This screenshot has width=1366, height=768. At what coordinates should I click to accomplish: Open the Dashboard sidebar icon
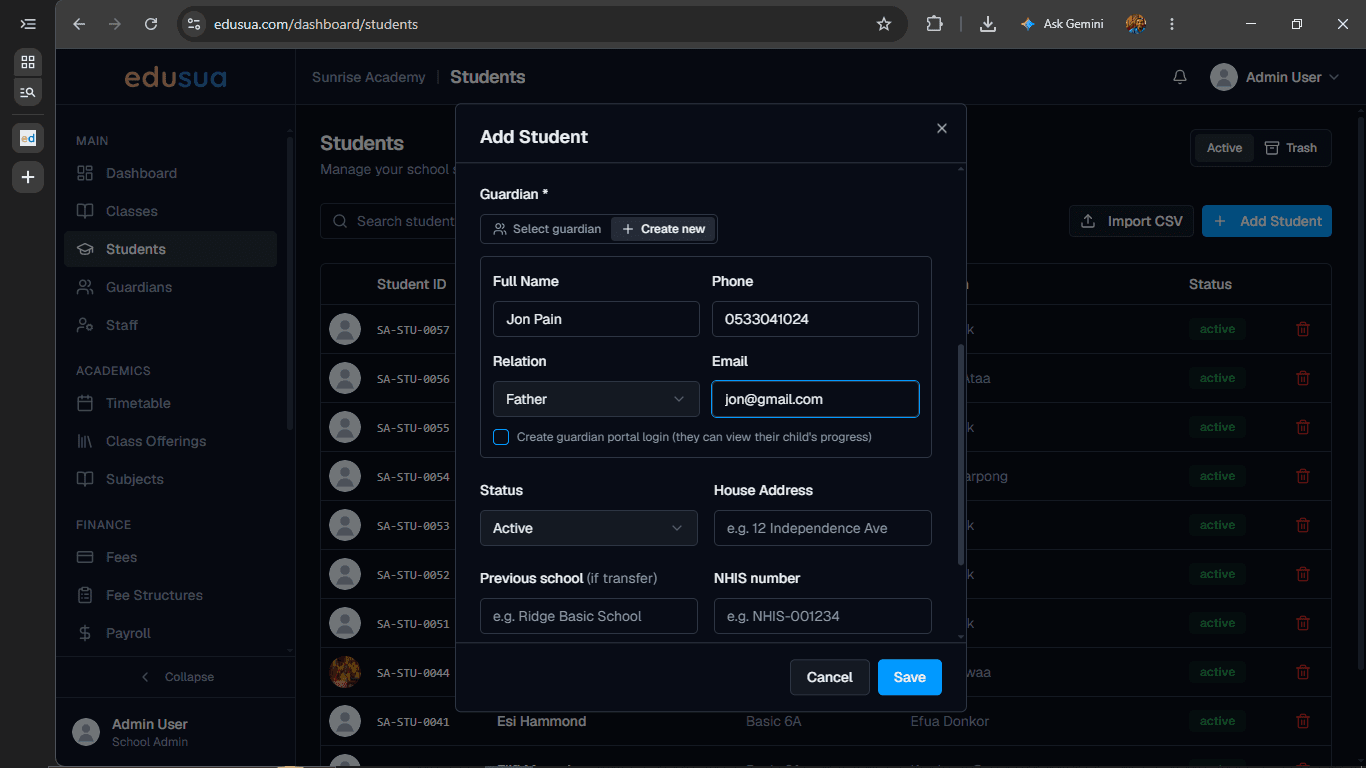85,173
